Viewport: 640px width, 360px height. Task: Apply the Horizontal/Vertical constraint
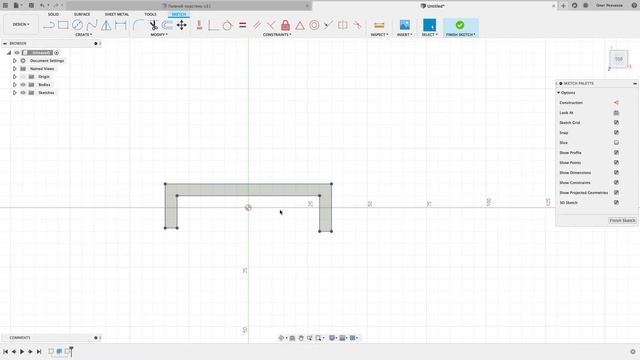199,25
